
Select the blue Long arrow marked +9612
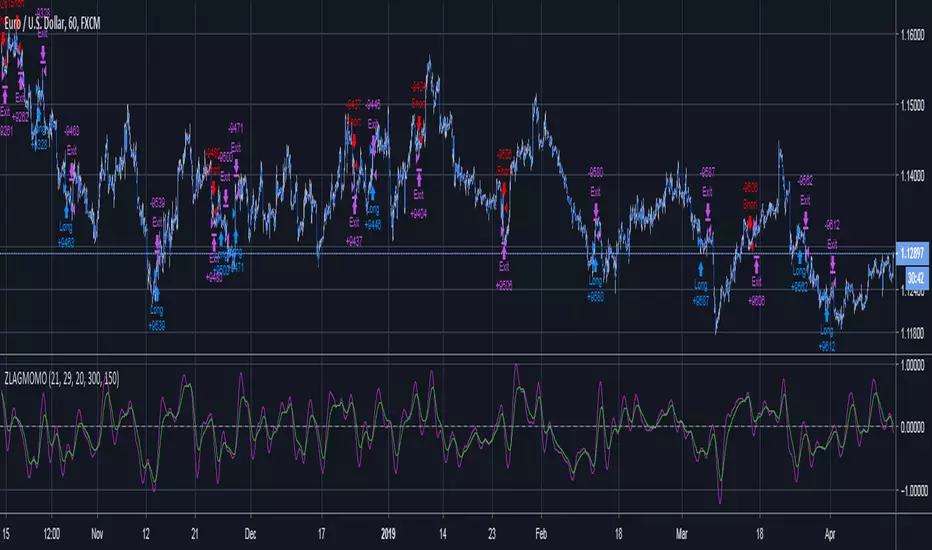826,315
